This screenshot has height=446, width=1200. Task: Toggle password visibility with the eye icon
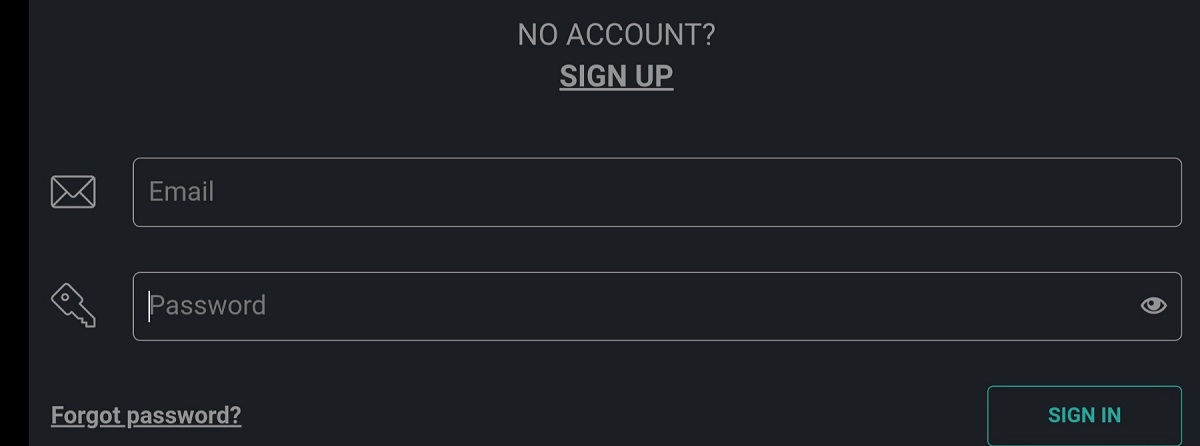point(1153,305)
